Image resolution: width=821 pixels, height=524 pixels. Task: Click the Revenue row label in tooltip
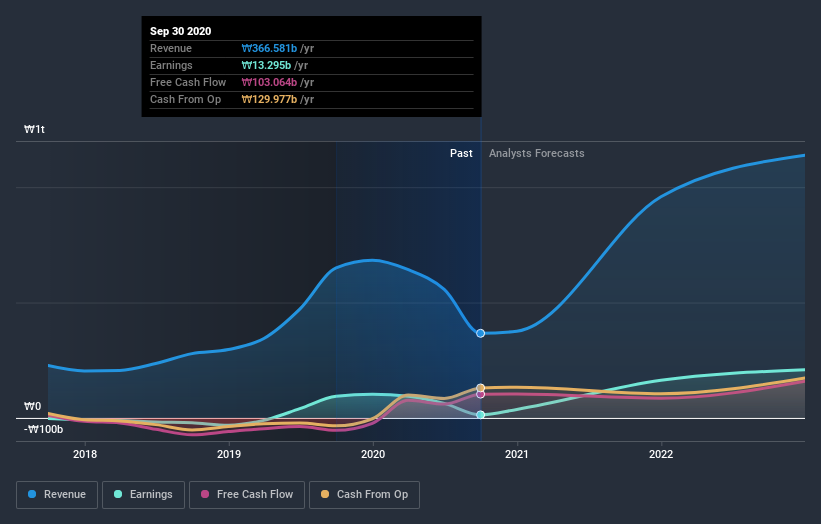pyautogui.click(x=171, y=48)
